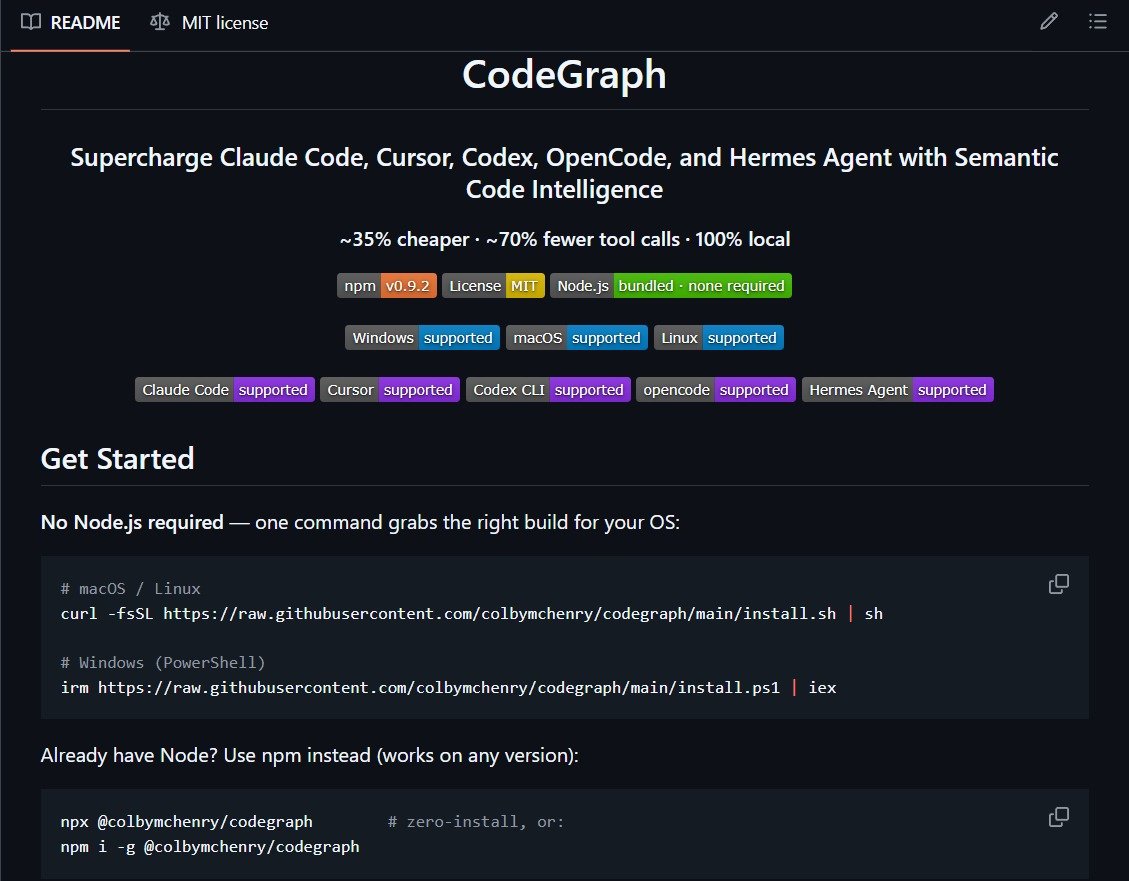Click the Cursor supported badge

coord(390,389)
